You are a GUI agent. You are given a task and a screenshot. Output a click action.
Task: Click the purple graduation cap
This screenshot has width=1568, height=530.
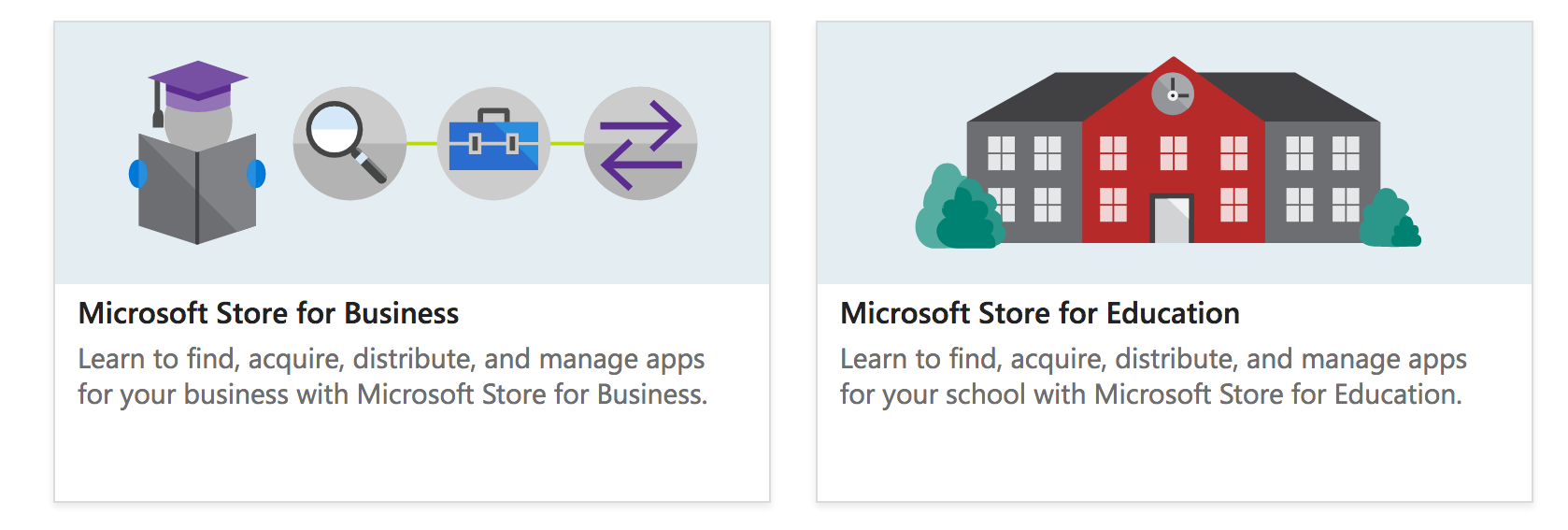(x=197, y=82)
